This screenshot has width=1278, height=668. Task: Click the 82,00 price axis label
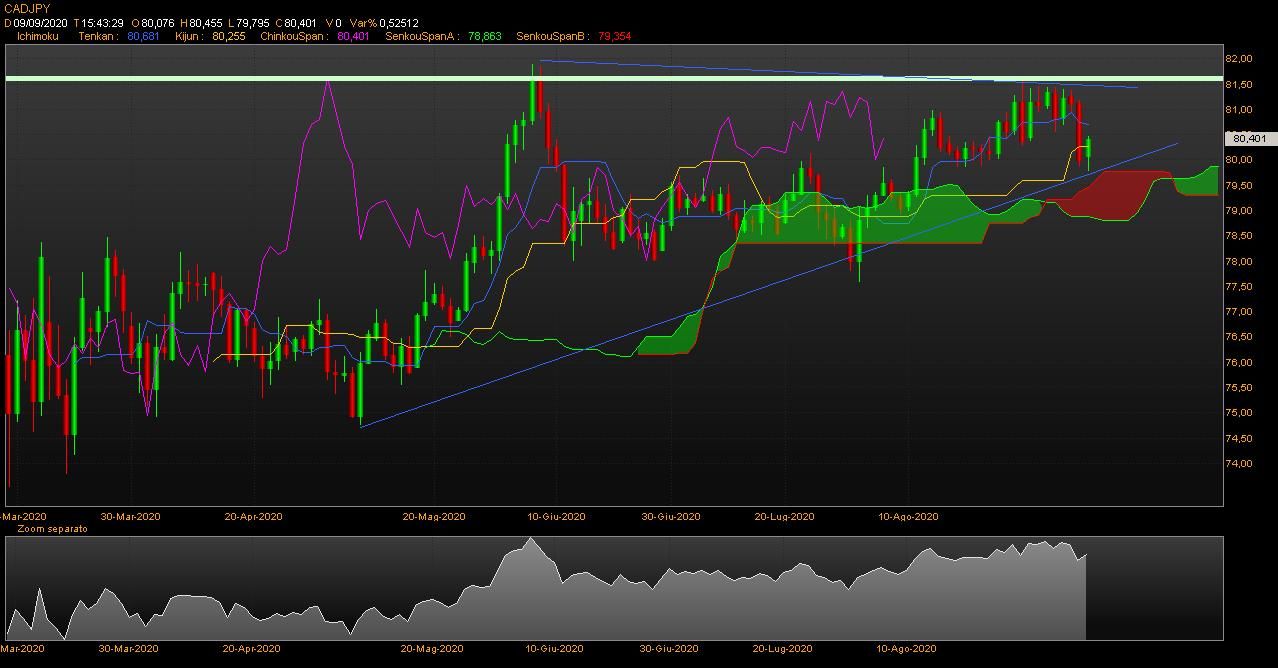point(1238,59)
